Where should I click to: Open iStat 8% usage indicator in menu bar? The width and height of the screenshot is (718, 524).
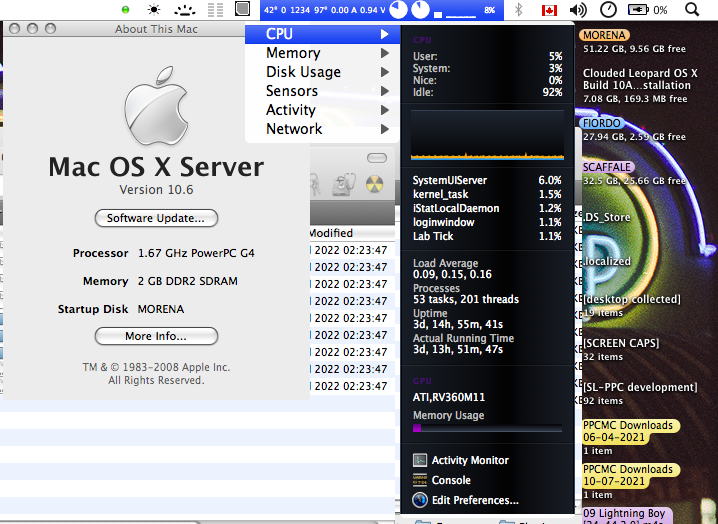click(x=490, y=10)
